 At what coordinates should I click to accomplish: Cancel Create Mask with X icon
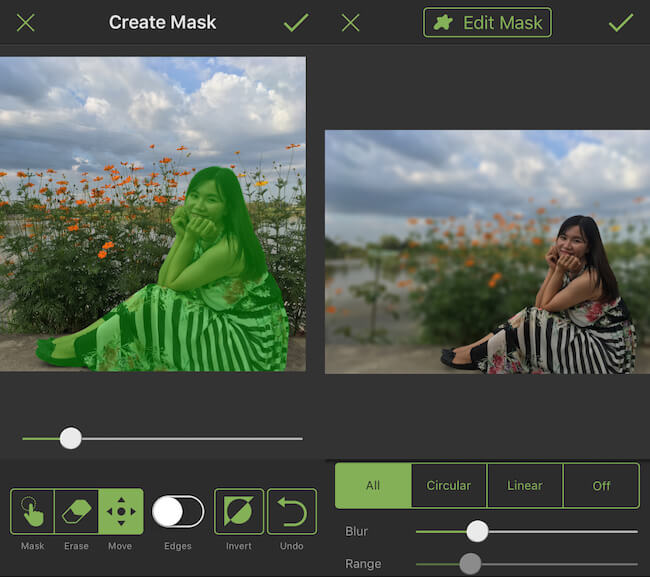(26, 23)
